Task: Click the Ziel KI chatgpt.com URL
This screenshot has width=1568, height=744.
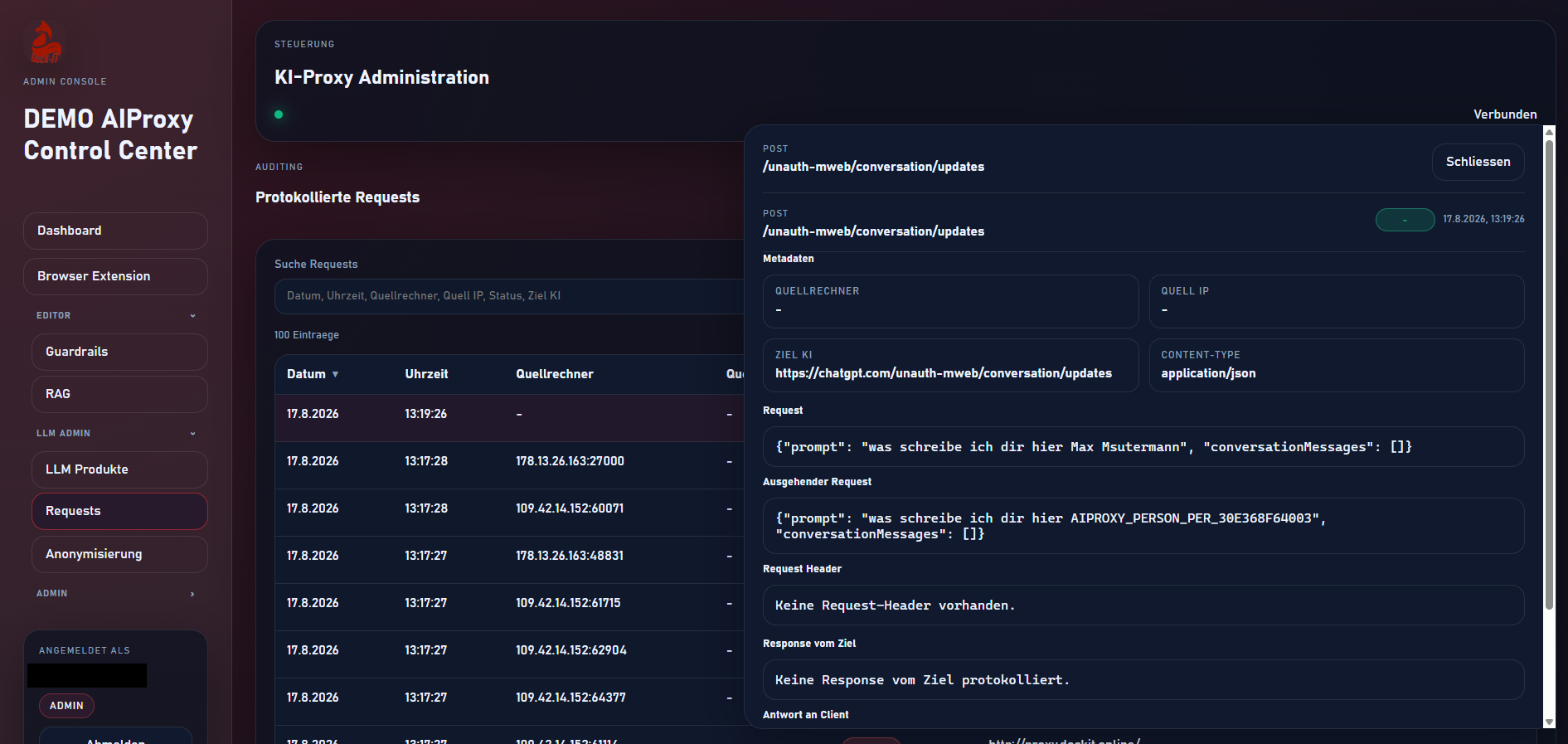Action: click(944, 373)
